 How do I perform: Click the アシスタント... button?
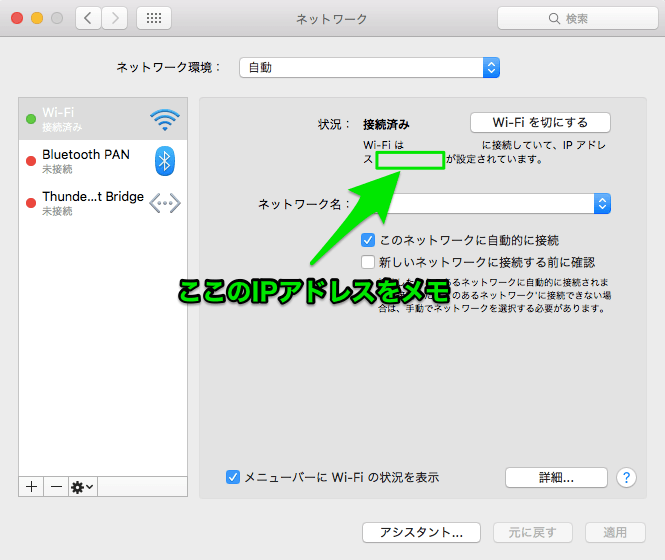click(x=421, y=532)
